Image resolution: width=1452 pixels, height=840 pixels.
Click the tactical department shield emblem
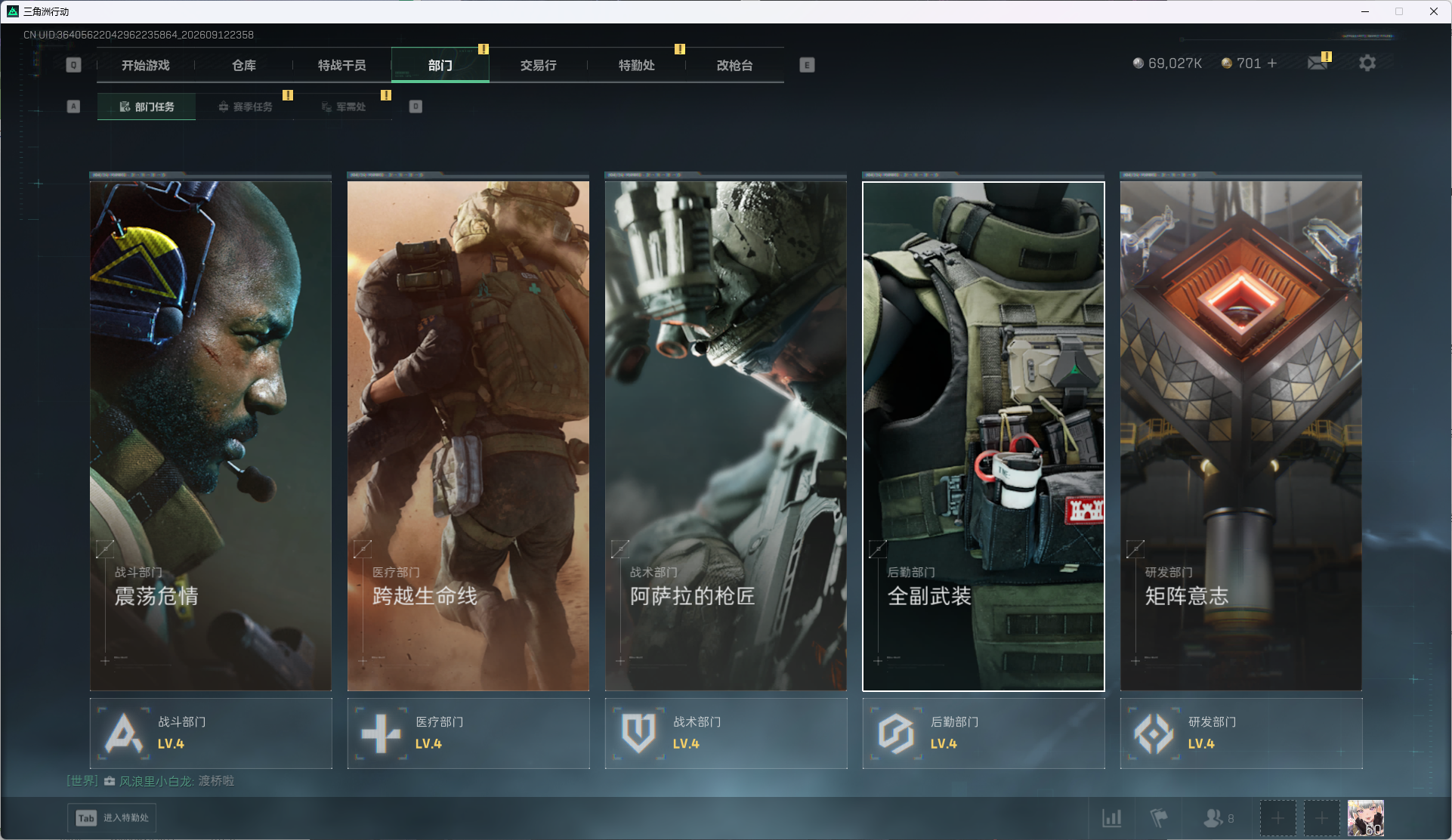(x=638, y=733)
